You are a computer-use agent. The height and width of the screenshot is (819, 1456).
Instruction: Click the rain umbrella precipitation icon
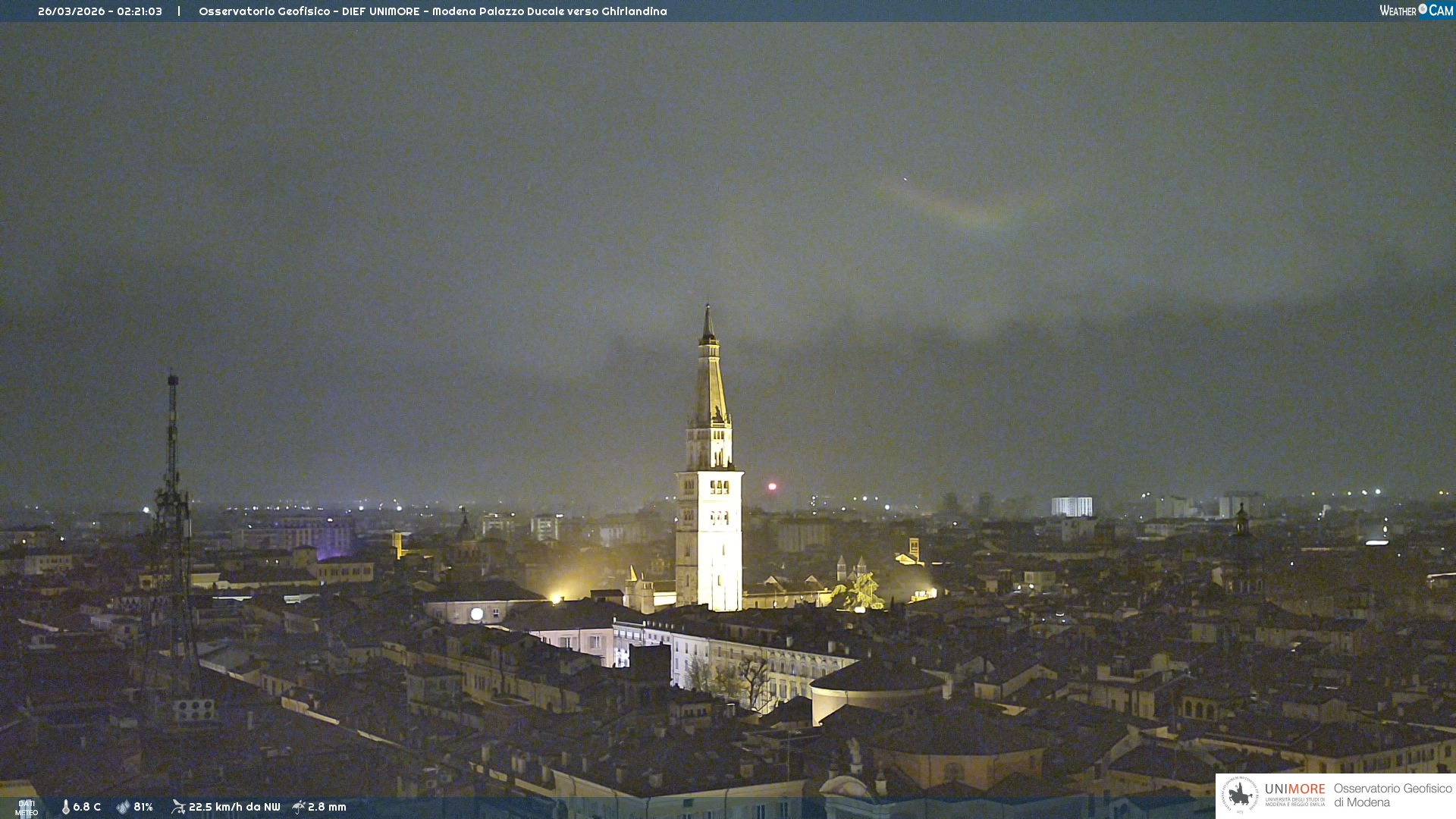[299, 807]
